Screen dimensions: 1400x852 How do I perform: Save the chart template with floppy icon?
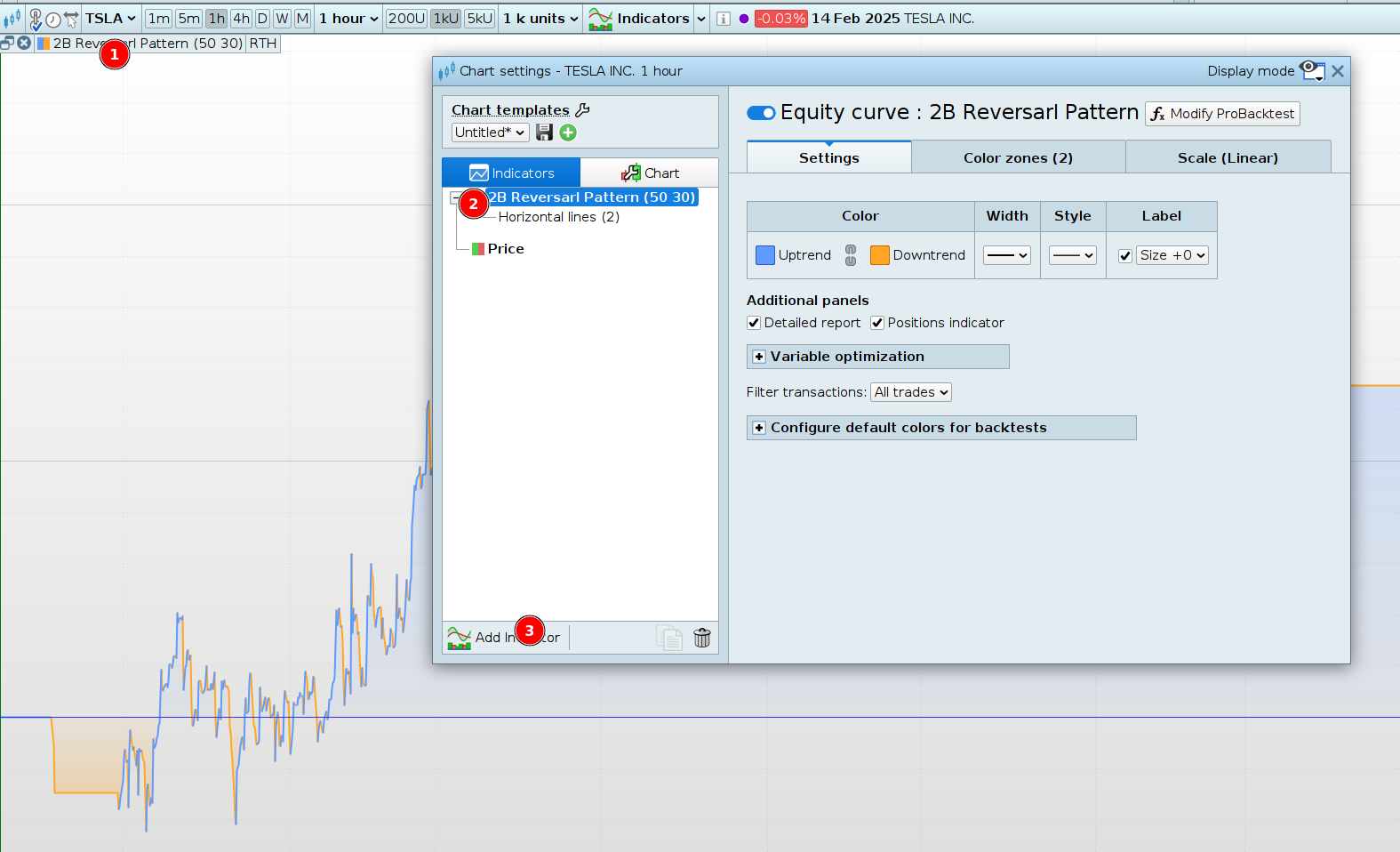(x=545, y=133)
